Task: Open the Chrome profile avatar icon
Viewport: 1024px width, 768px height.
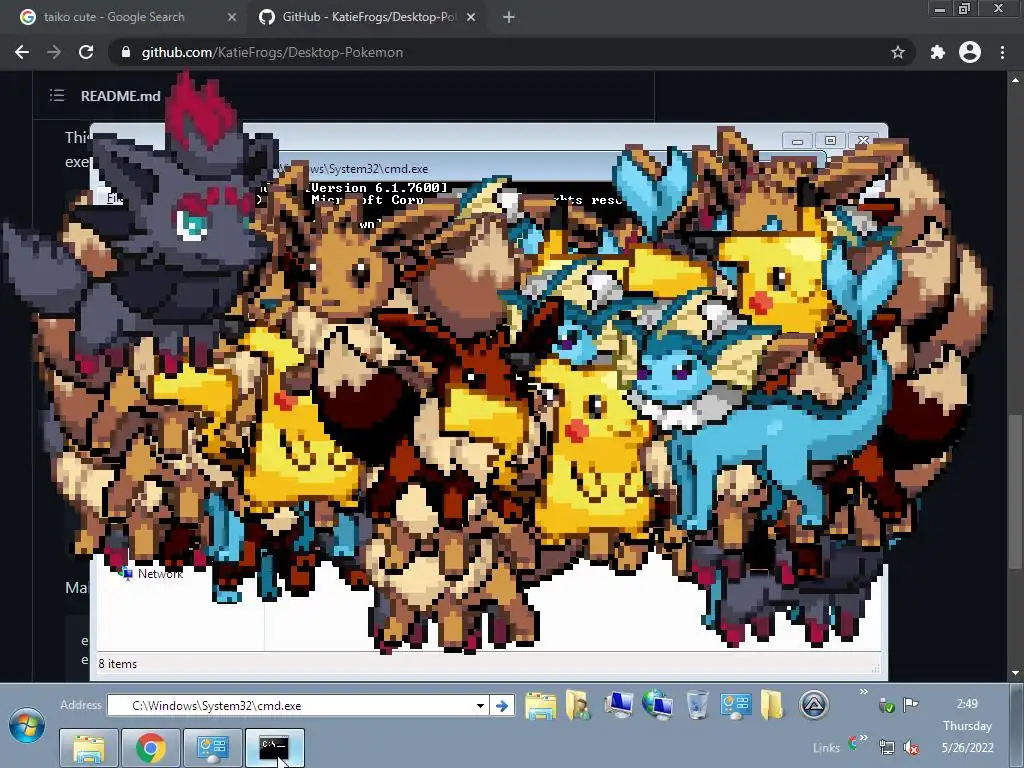Action: pyautogui.click(x=970, y=52)
